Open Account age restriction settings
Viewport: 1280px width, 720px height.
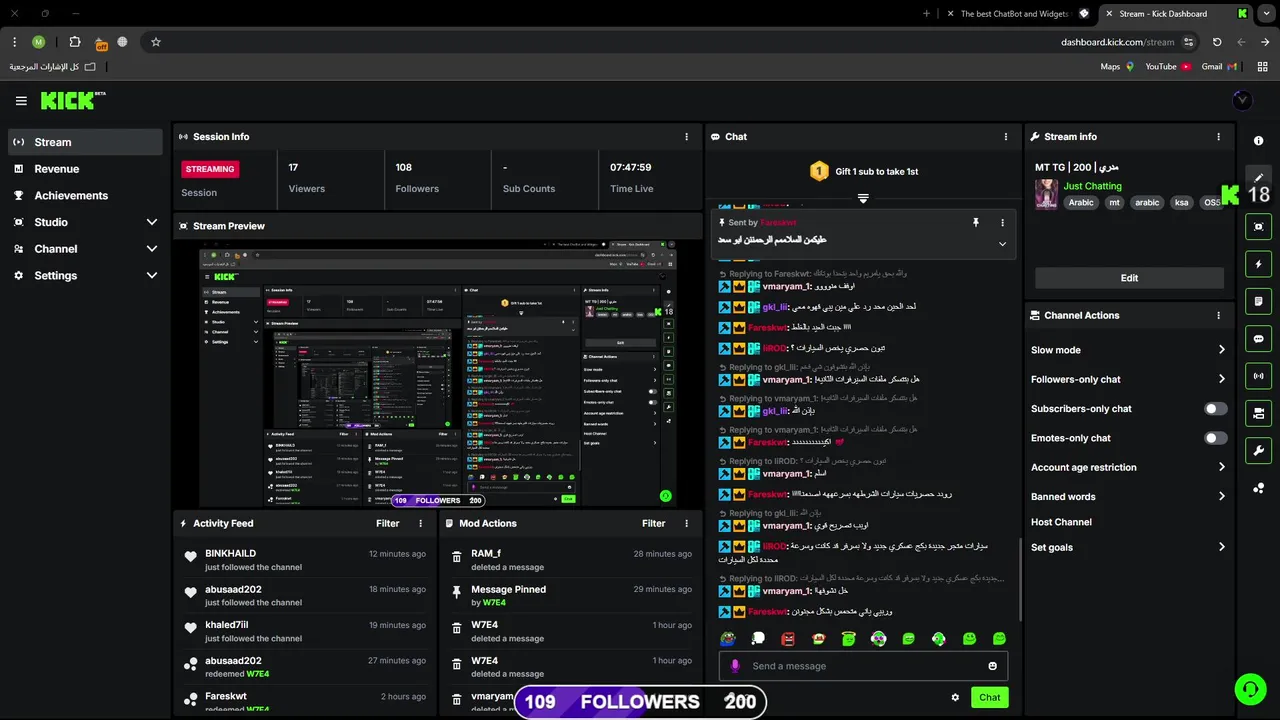[x=1129, y=467]
